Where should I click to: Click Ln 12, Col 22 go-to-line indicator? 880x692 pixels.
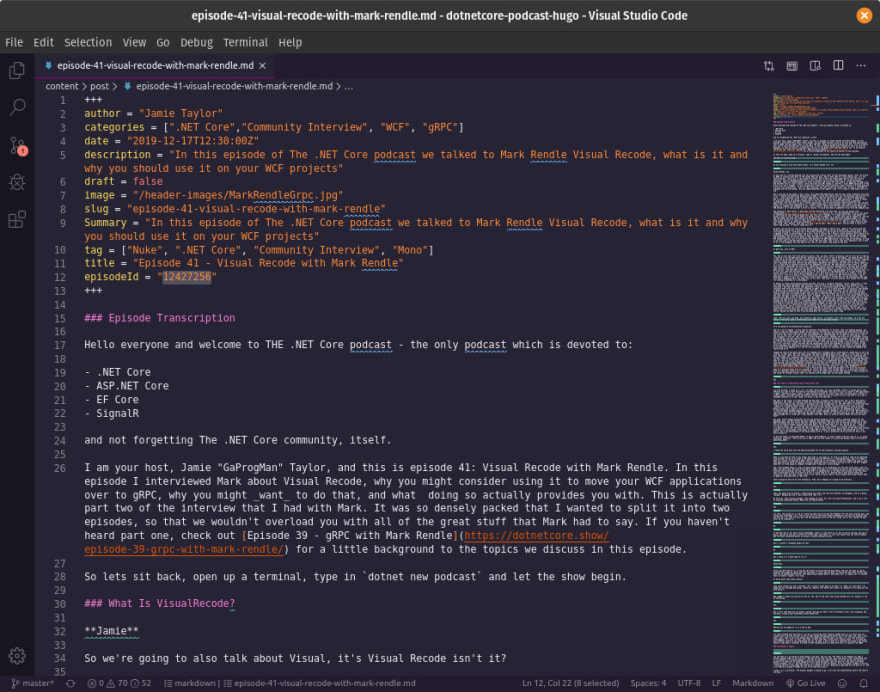tap(570, 683)
